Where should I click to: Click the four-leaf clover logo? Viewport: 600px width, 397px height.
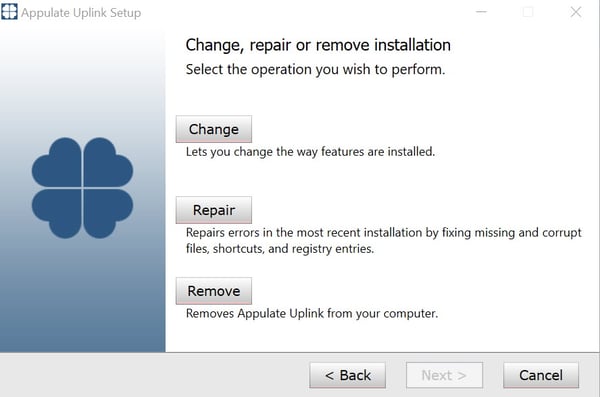click(82, 188)
